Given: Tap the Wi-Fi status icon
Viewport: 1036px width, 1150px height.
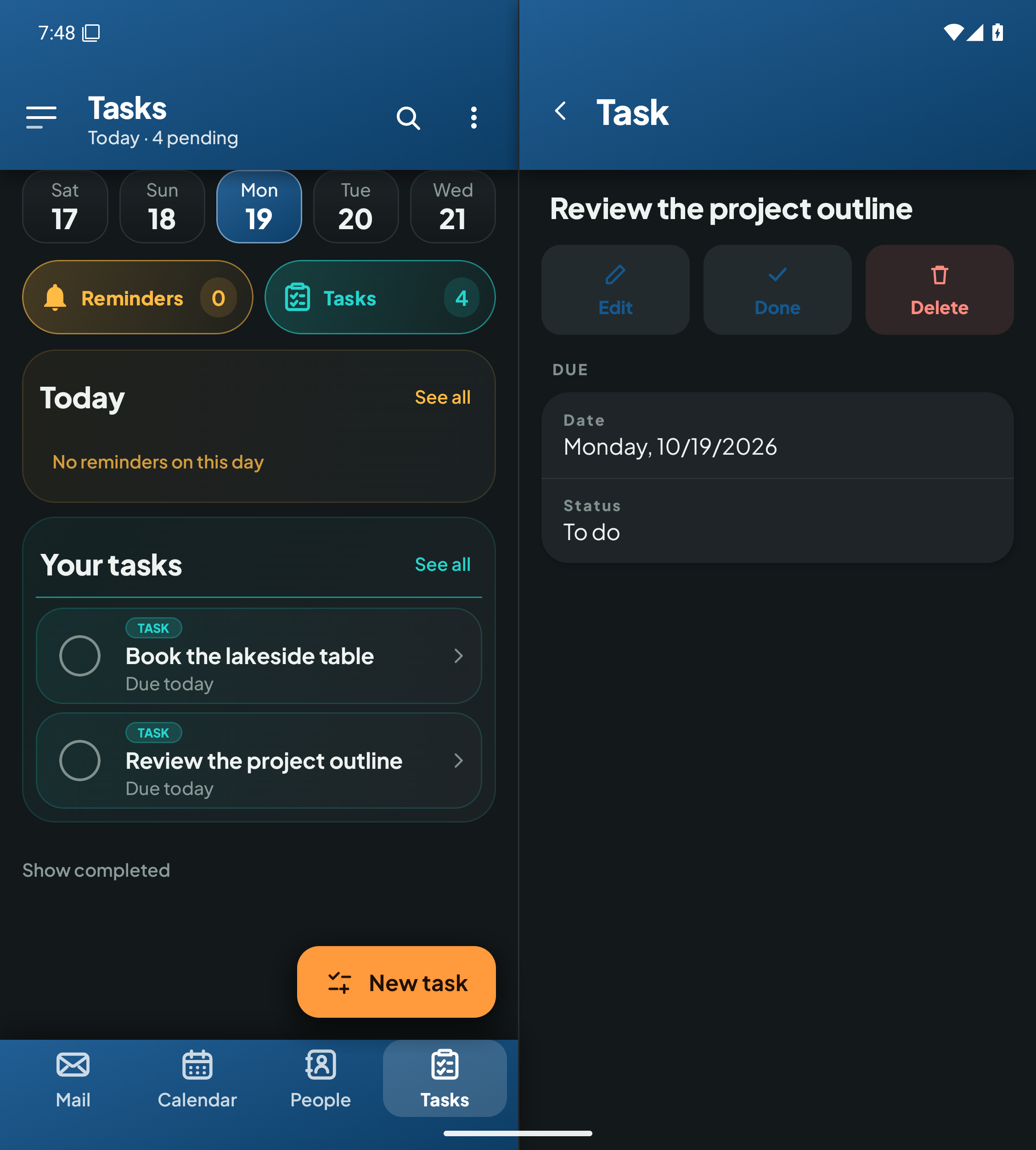Looking at the screenshot, I should point(953,33).
